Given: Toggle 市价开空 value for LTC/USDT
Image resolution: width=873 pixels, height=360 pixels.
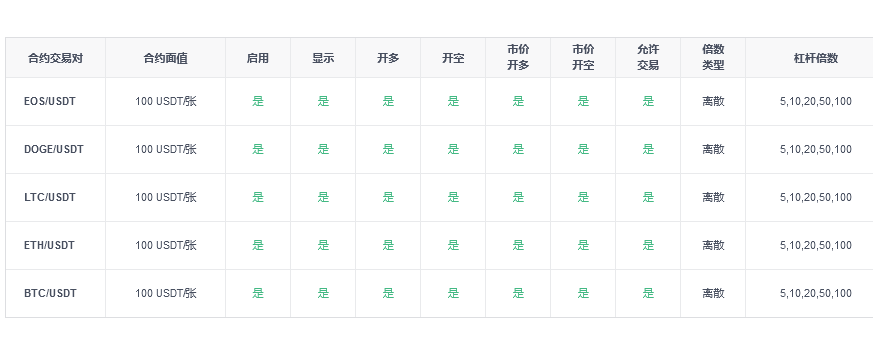Looking at the screenshot, I should click(x=583, y=197).
